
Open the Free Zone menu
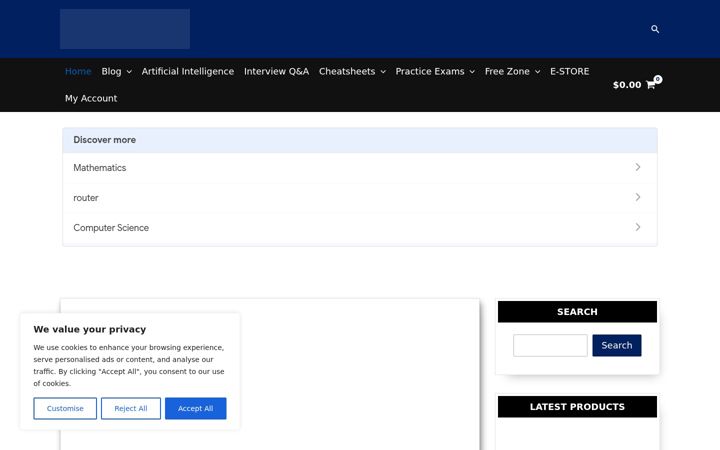(507, 72)
